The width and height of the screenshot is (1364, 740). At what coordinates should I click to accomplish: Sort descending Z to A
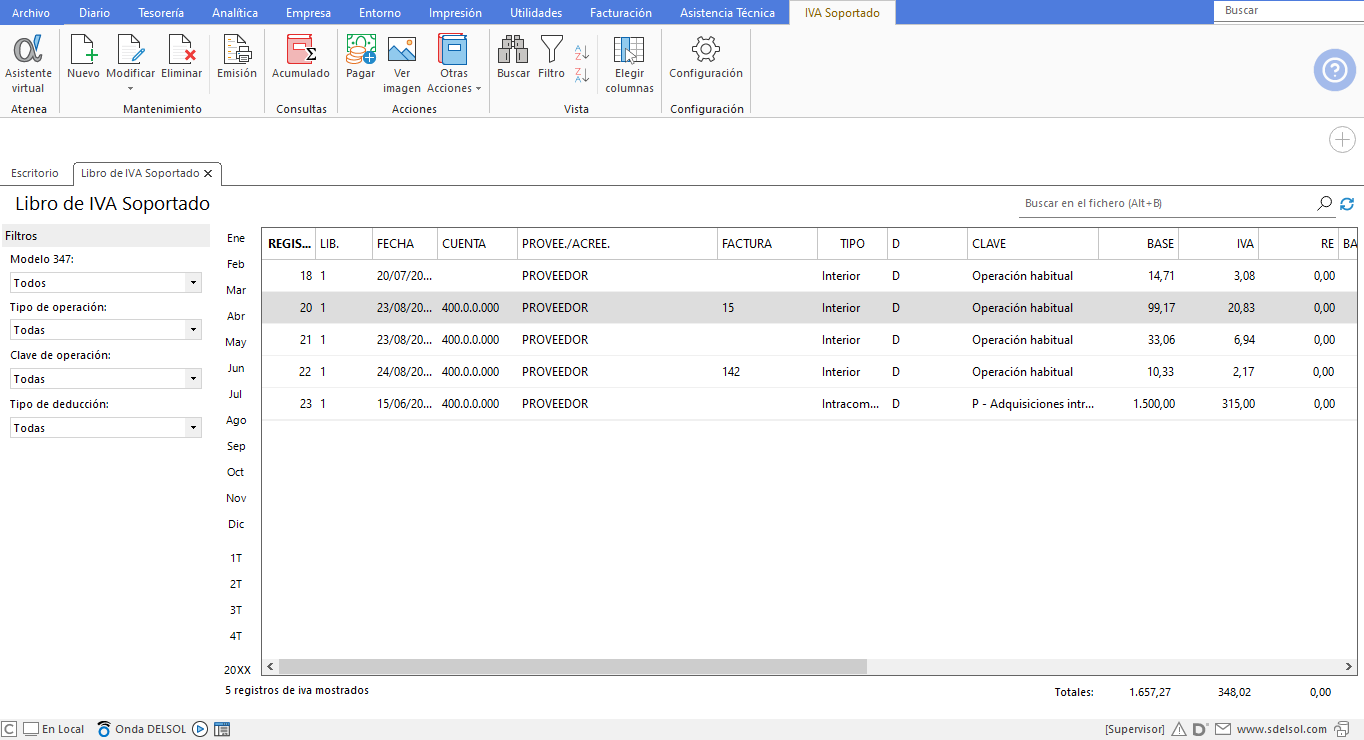pos(582,74)
